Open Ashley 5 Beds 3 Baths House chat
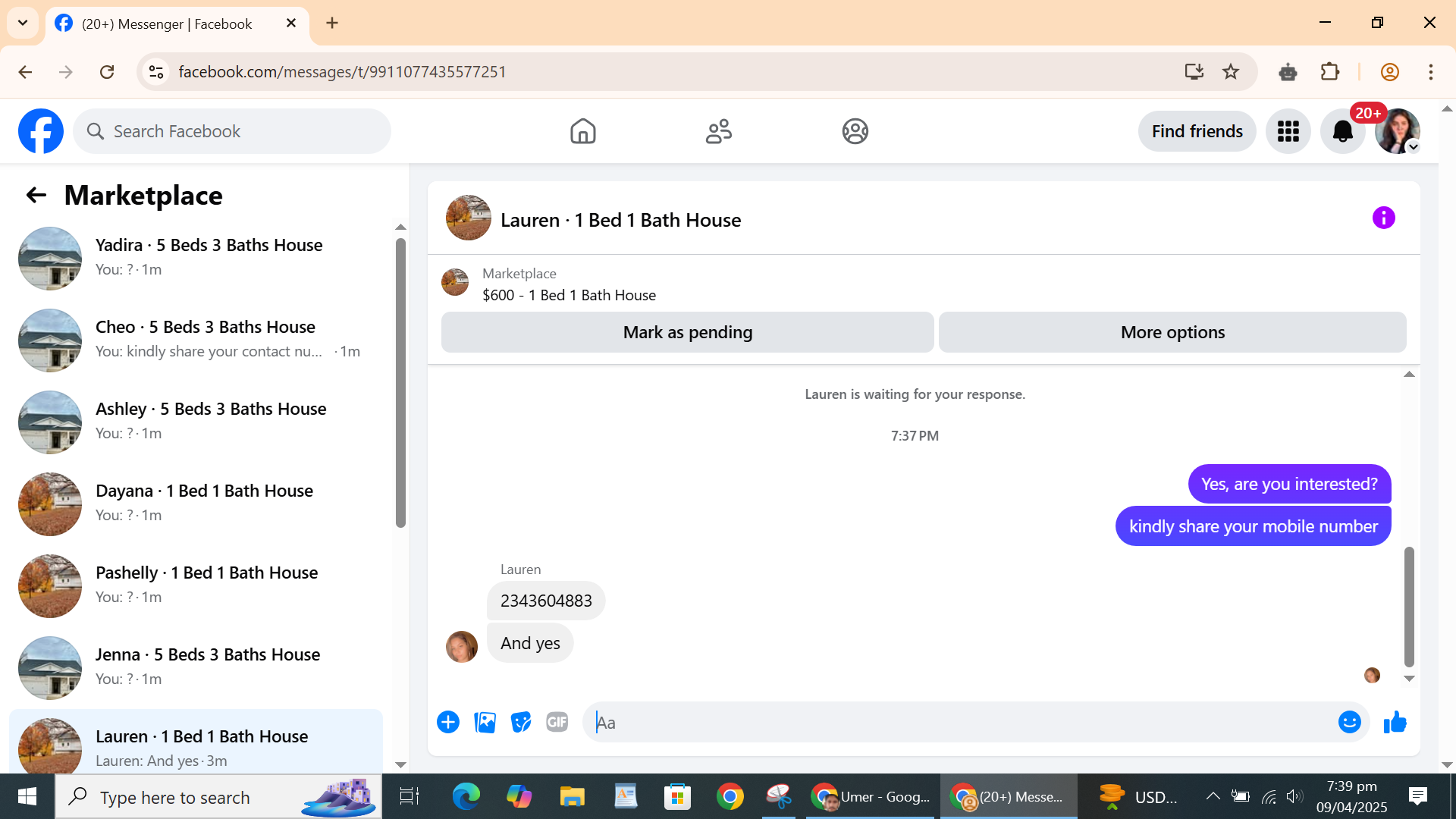The height and width of the screenshot is (819, 1456). 196,422
